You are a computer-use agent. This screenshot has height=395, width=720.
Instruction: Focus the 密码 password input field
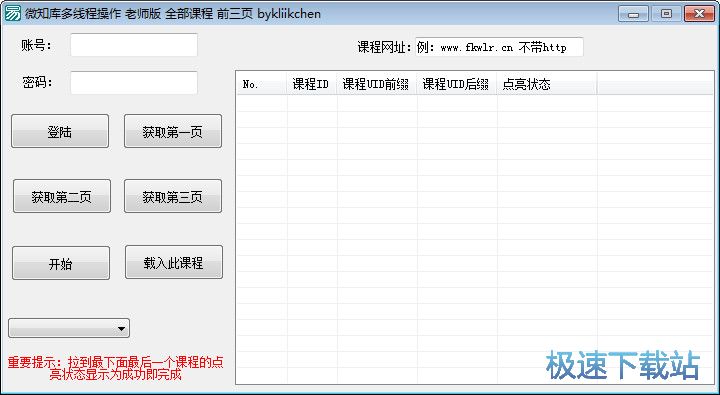[134, 83]
